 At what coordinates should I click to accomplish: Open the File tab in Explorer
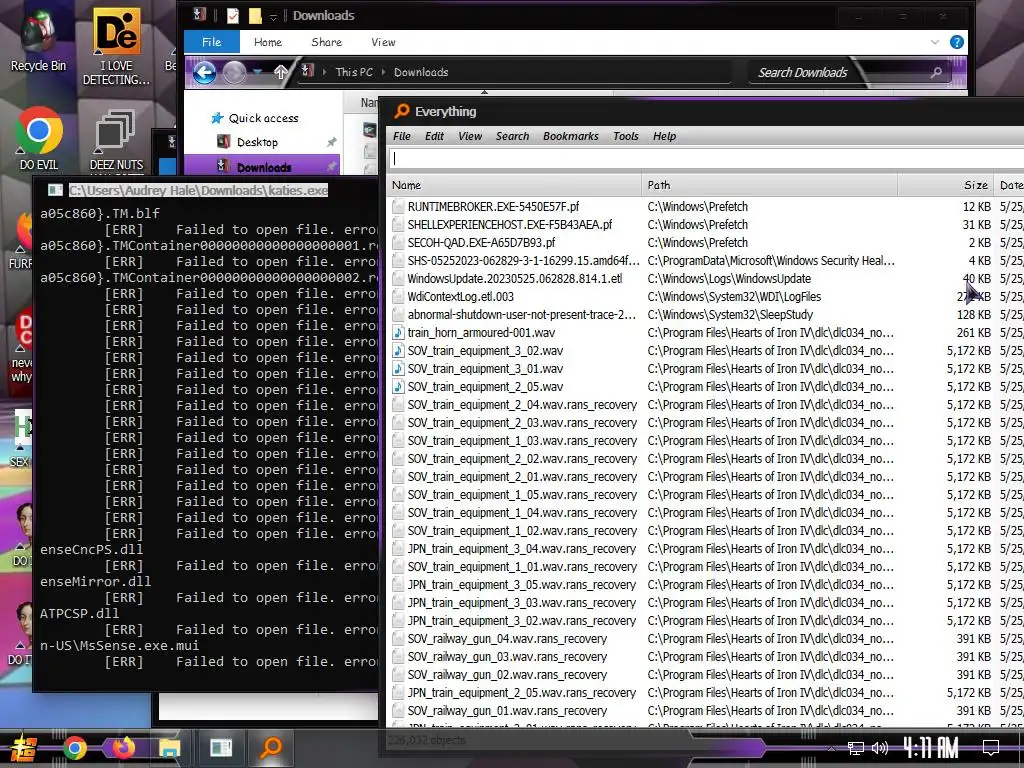coord(212,42)
